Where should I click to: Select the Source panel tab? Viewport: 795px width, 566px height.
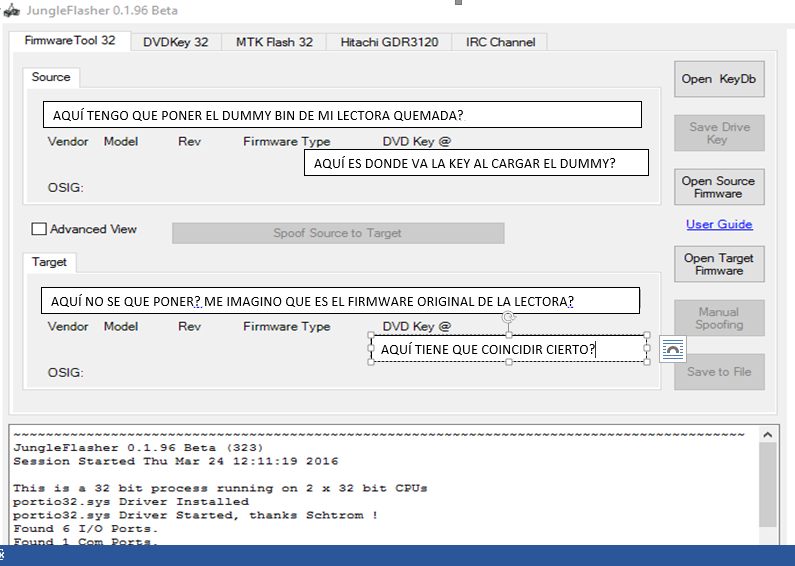pos(51,77)
